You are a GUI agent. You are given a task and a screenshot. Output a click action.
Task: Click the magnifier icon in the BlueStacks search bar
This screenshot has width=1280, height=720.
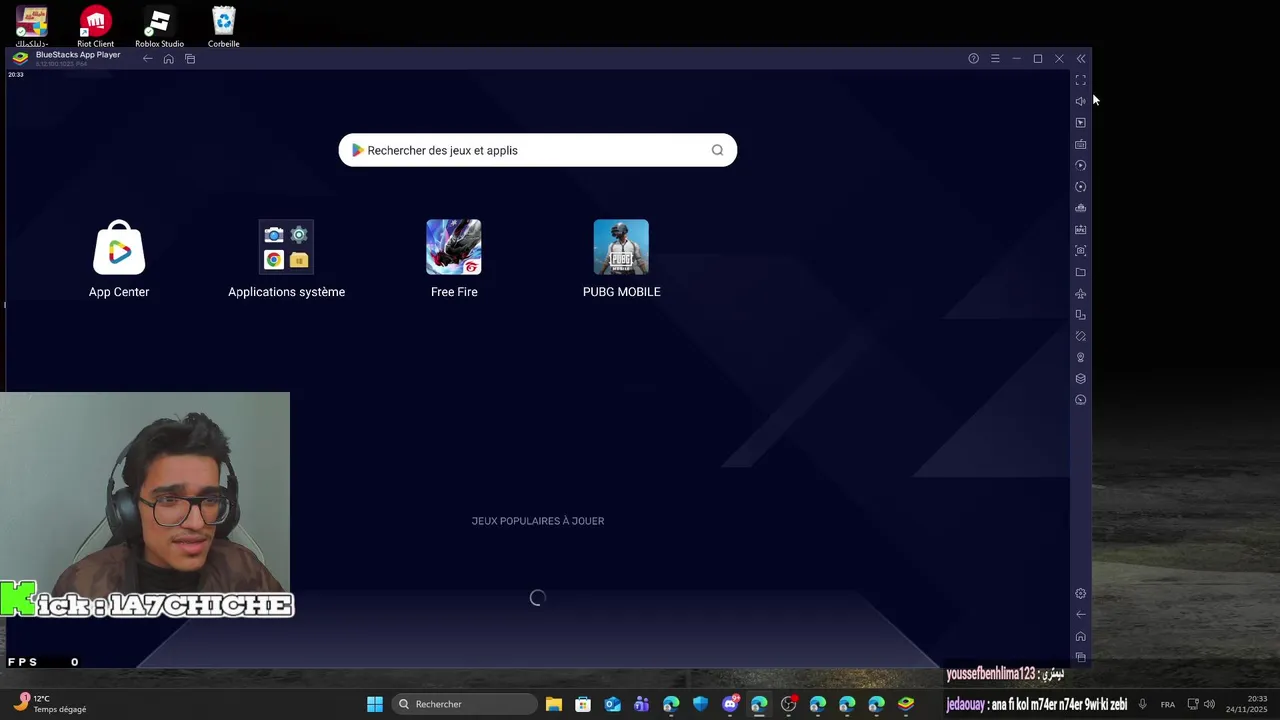pyautogui.click(x=717, y=150)
